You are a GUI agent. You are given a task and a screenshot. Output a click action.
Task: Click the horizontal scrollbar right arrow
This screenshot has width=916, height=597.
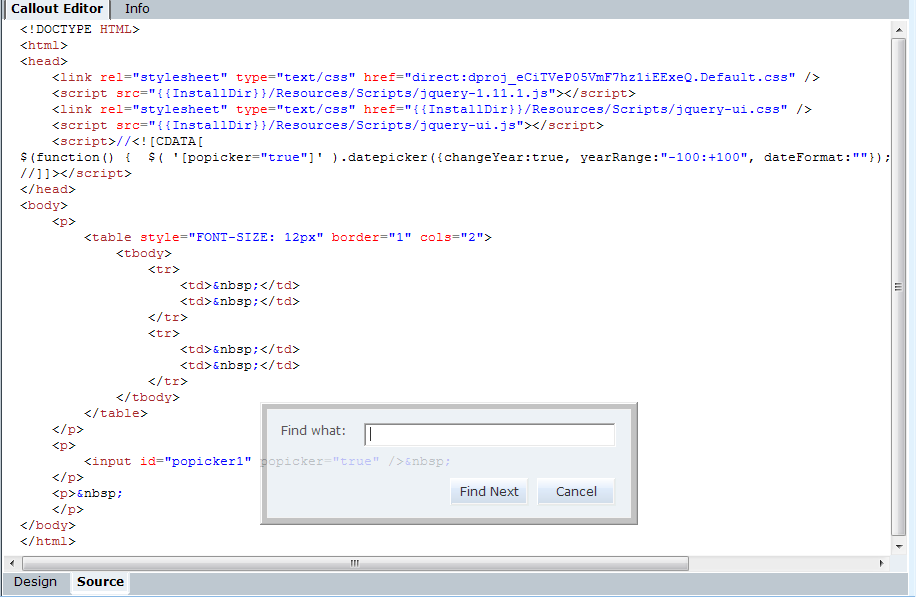881,564
